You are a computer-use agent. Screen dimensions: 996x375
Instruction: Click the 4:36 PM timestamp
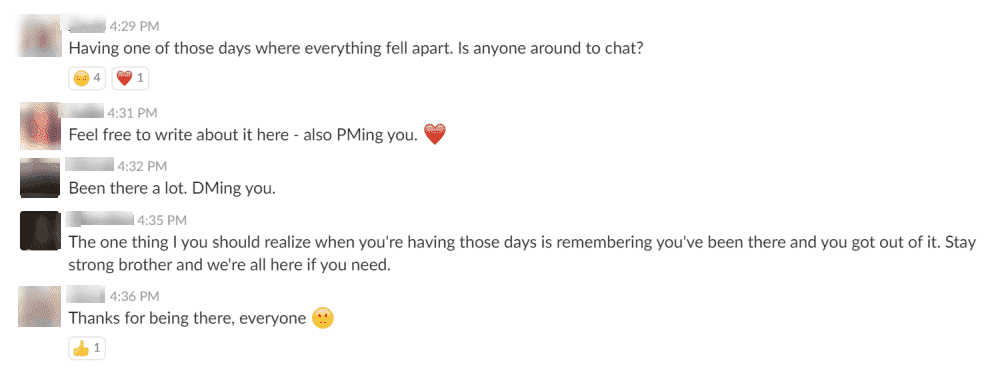pyautogui.click(x=134, y=296)
